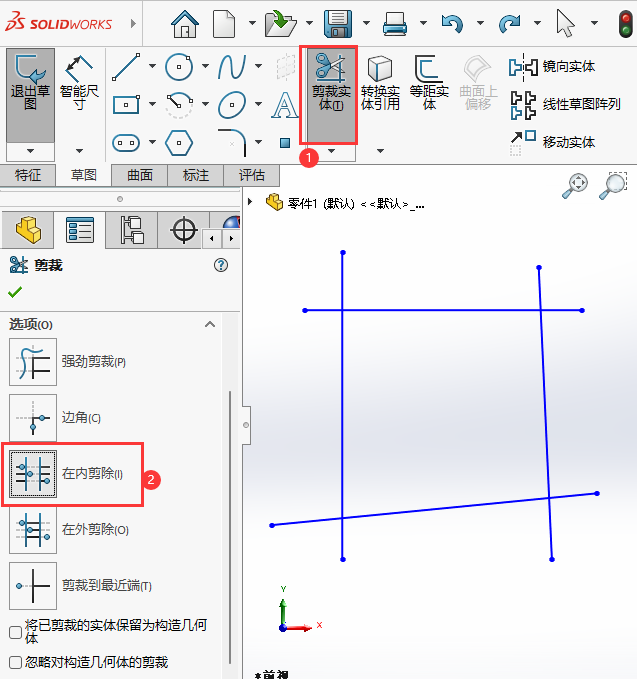Image resolution: width=637 pixels, height=679 pixels.
Task: Select the Ellipse sketch tool
Action: [x=232, y=104]
